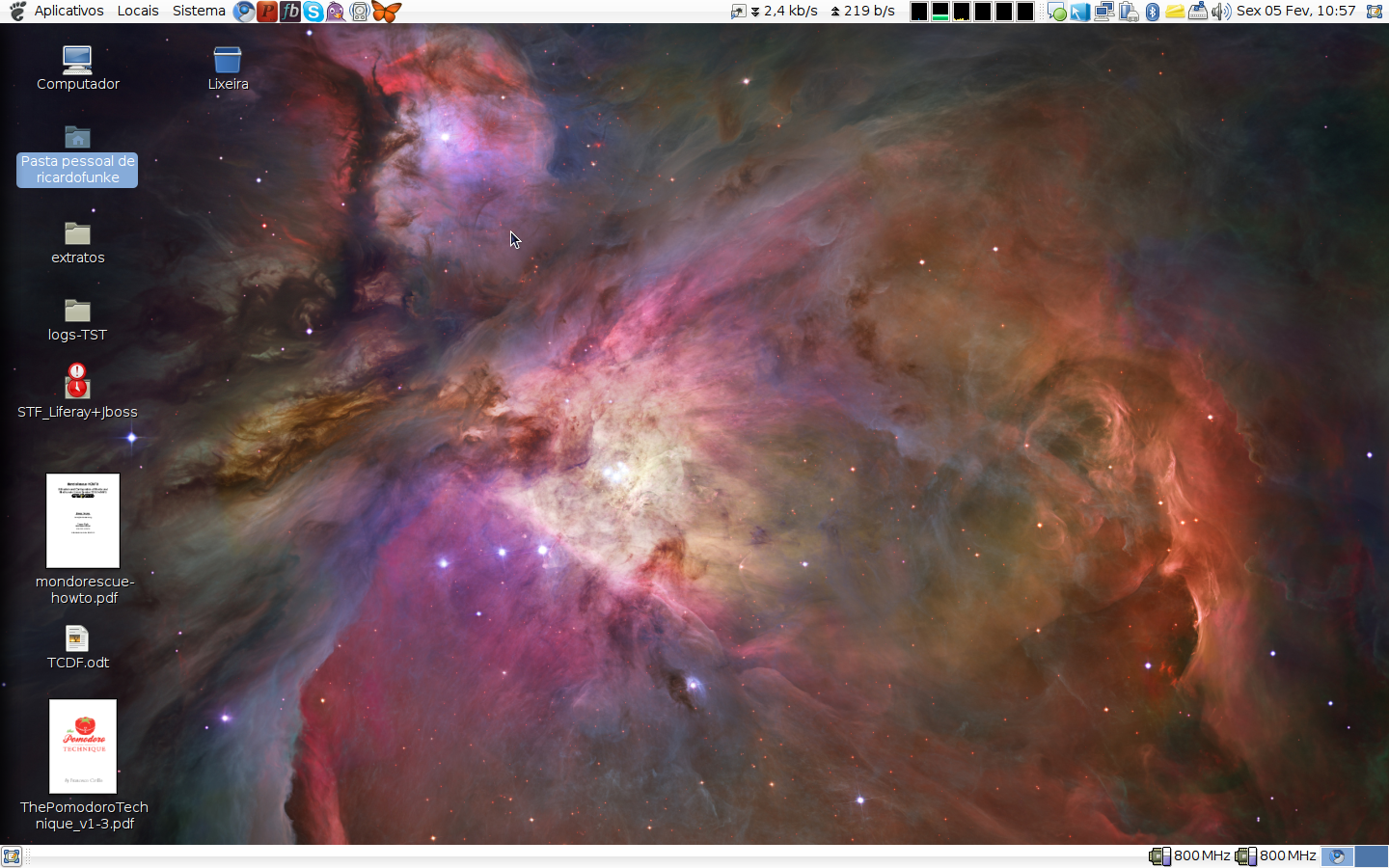
Task: Launch the orange butterfly application
Action: [386, 12]
